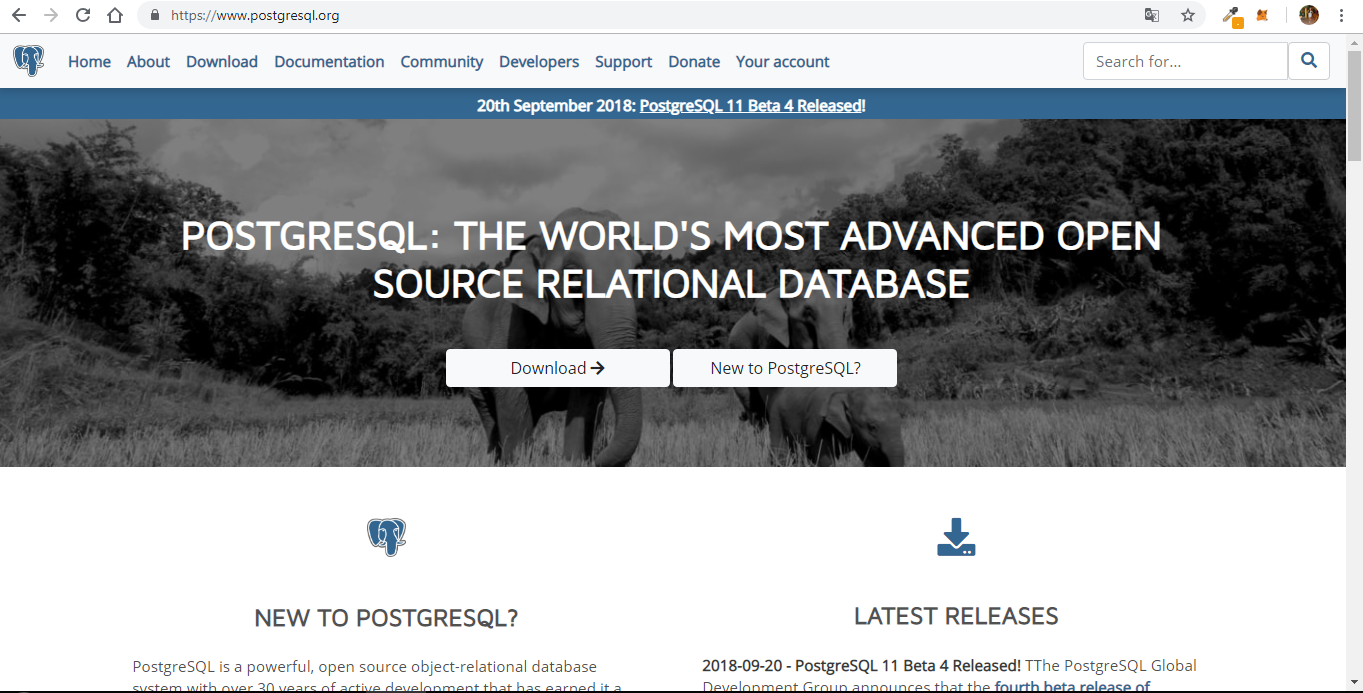Viewport: 1363px width, 693px height.
Task: Go to the browser home page icon
Action: pyautogui.click(x=115, y=15)
